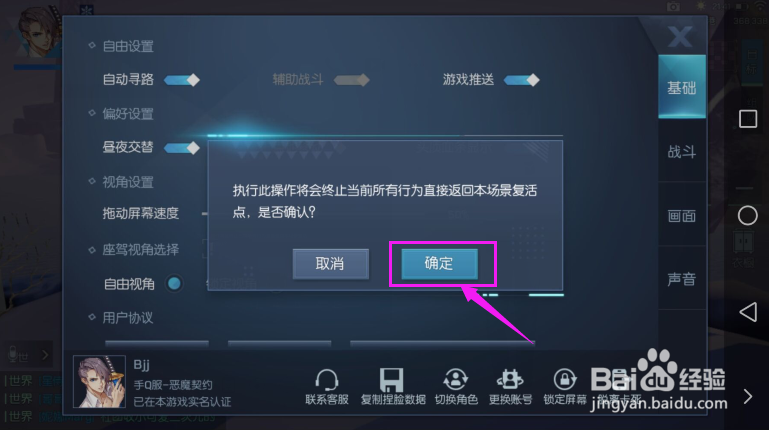Tap the Android recent apps square icon
Image resolution: width=769 pixels, height=430 pixels.
(x=748, y=119)
